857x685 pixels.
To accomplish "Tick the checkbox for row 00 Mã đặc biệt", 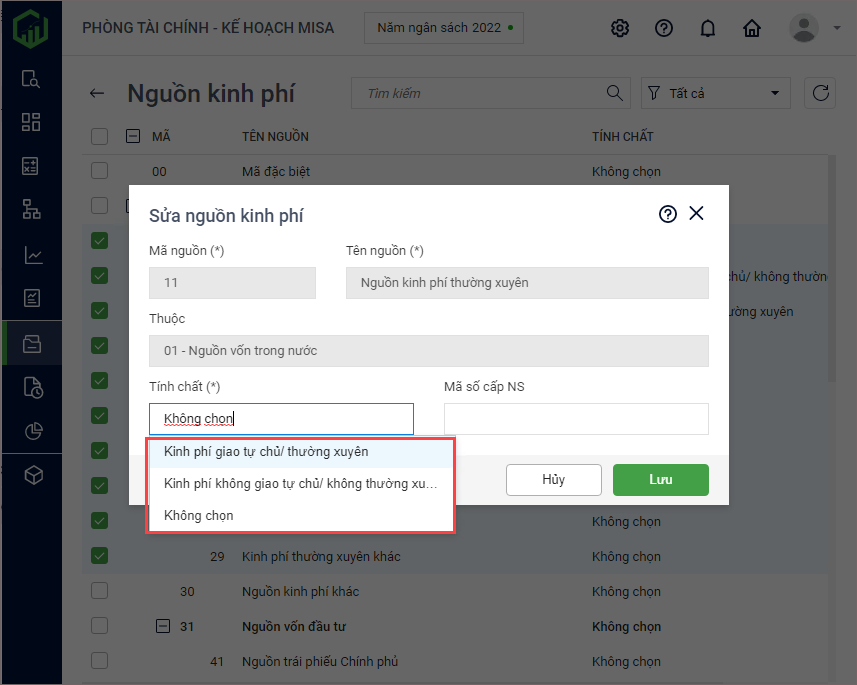I will pyautogui.click(x=99, y=171).
